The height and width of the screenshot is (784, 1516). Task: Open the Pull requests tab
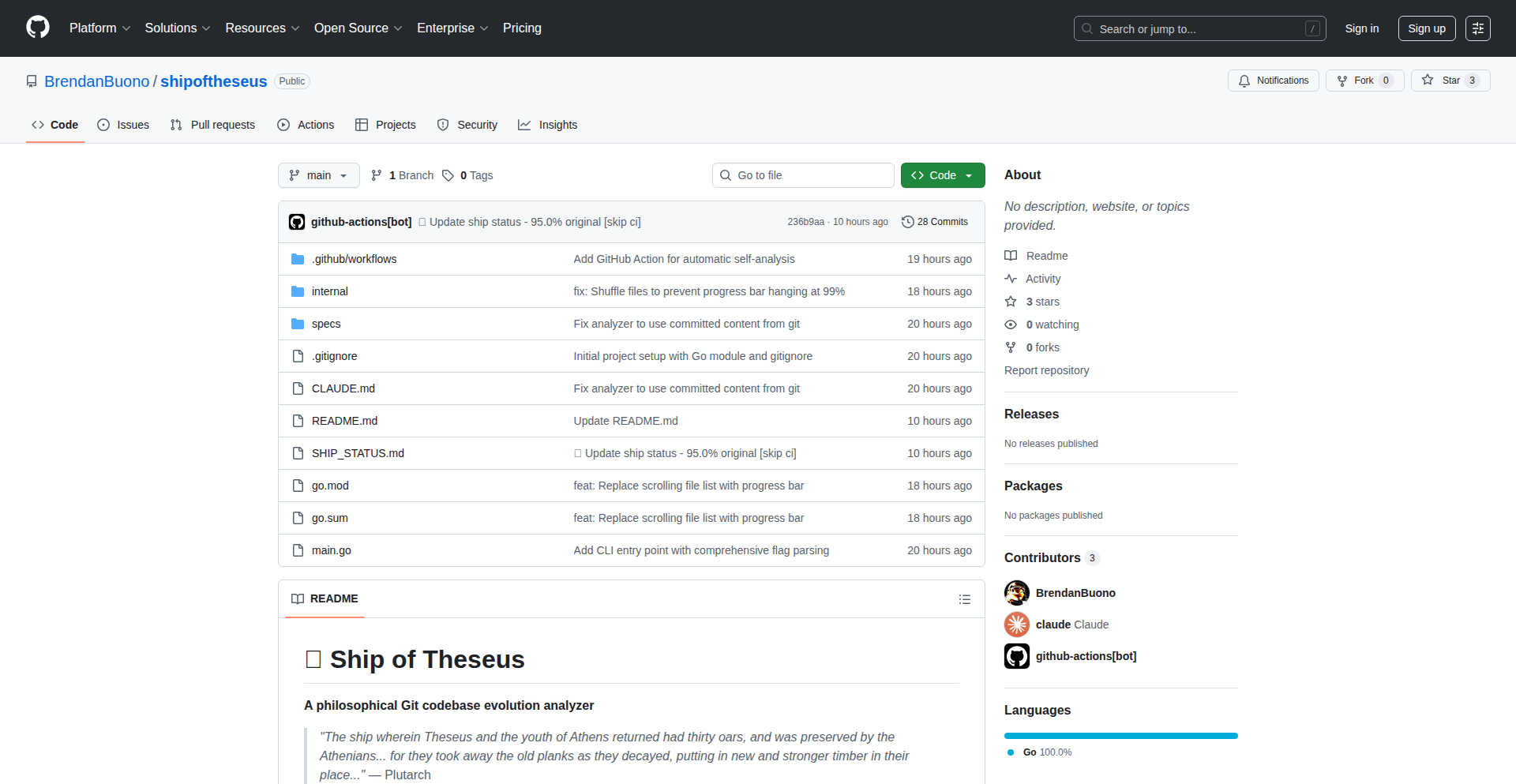[x=212, y=125]
